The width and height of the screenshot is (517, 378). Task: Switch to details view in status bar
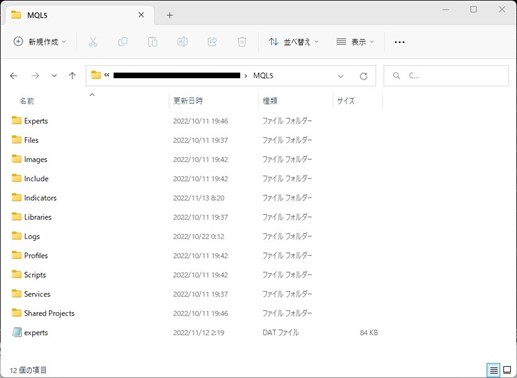[494, 370]
